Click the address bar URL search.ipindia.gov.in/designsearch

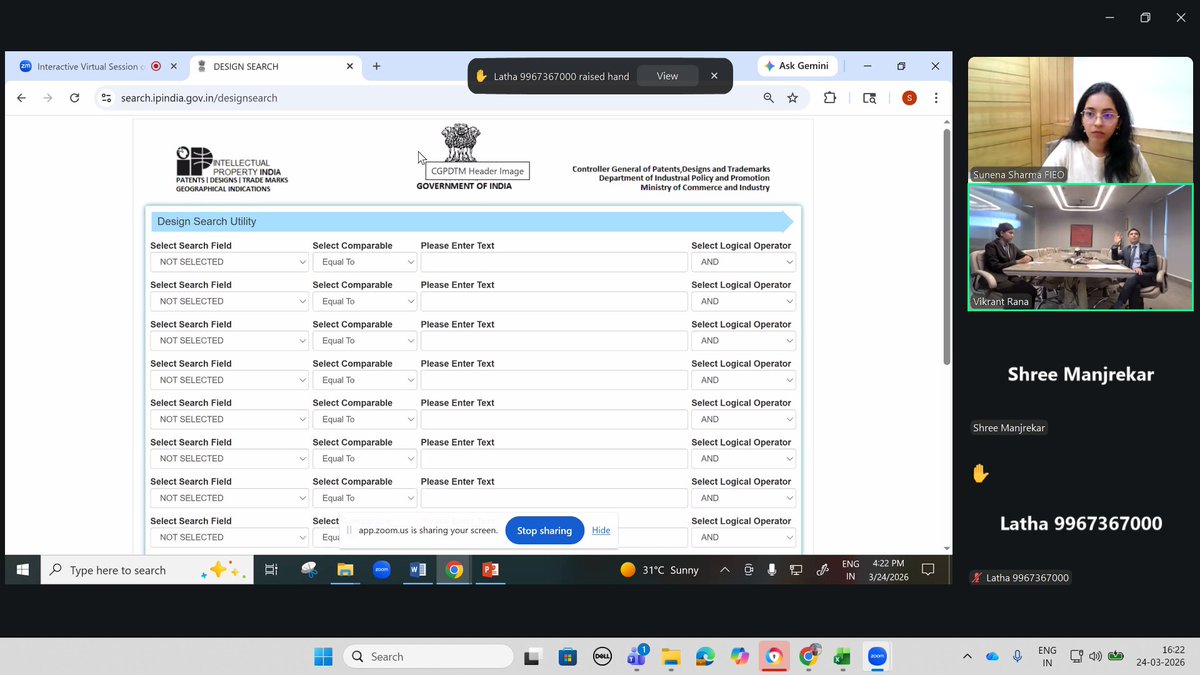(x=199, y=98)
